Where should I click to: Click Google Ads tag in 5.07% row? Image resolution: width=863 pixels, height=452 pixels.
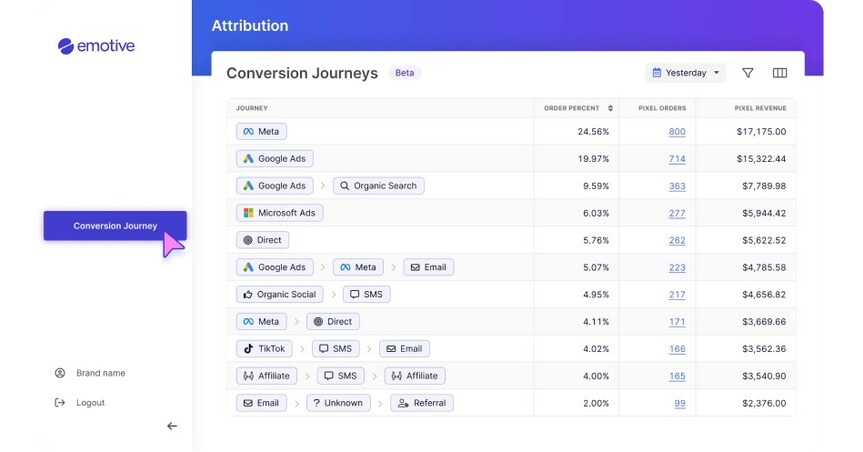tap(275, 267)
